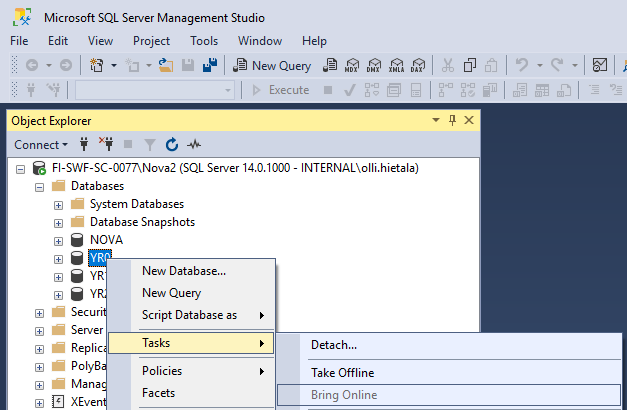
Task: Click the MDX query icon
Action: pyautogui.click(x=351, y=65)
